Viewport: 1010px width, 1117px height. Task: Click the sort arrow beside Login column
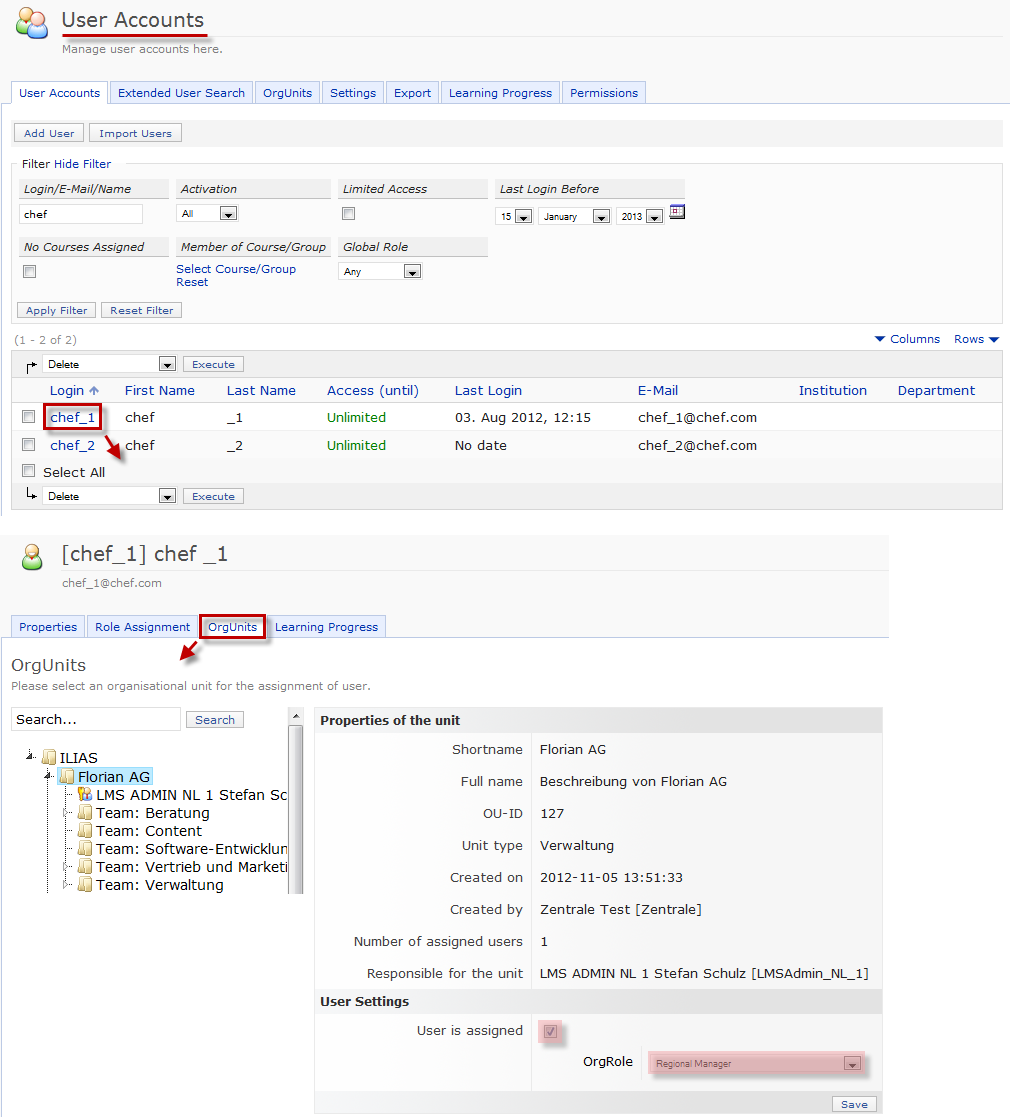click(x=94, y=391)
